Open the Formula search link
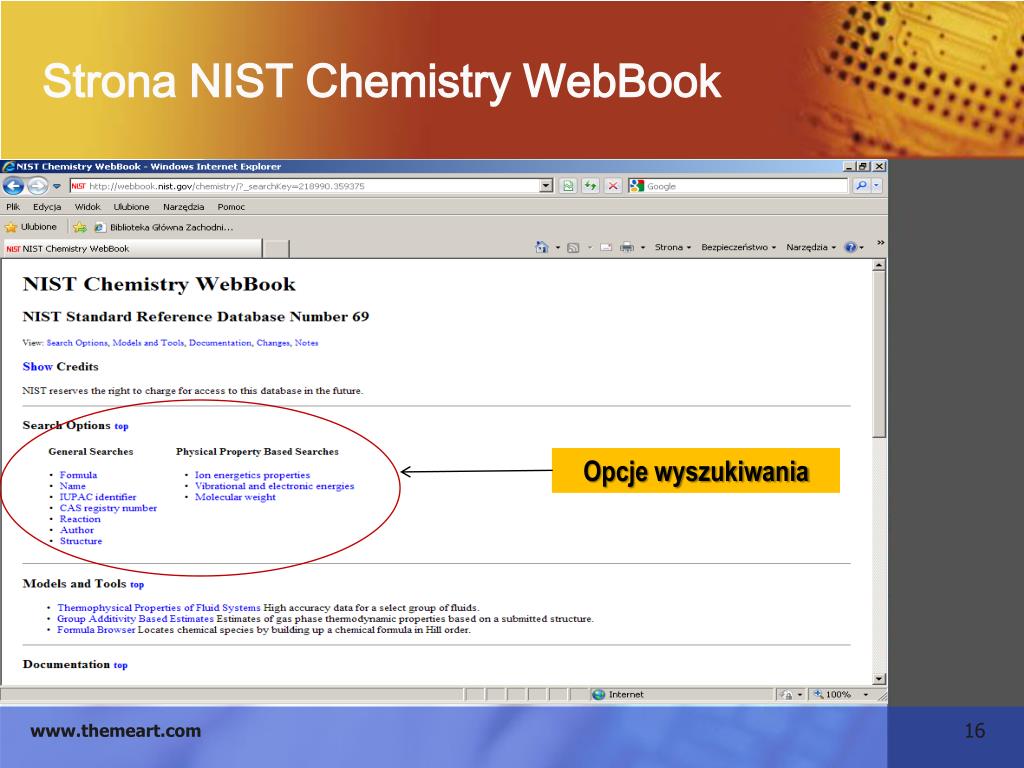1024x768 pixels. (x=78, y=475)
